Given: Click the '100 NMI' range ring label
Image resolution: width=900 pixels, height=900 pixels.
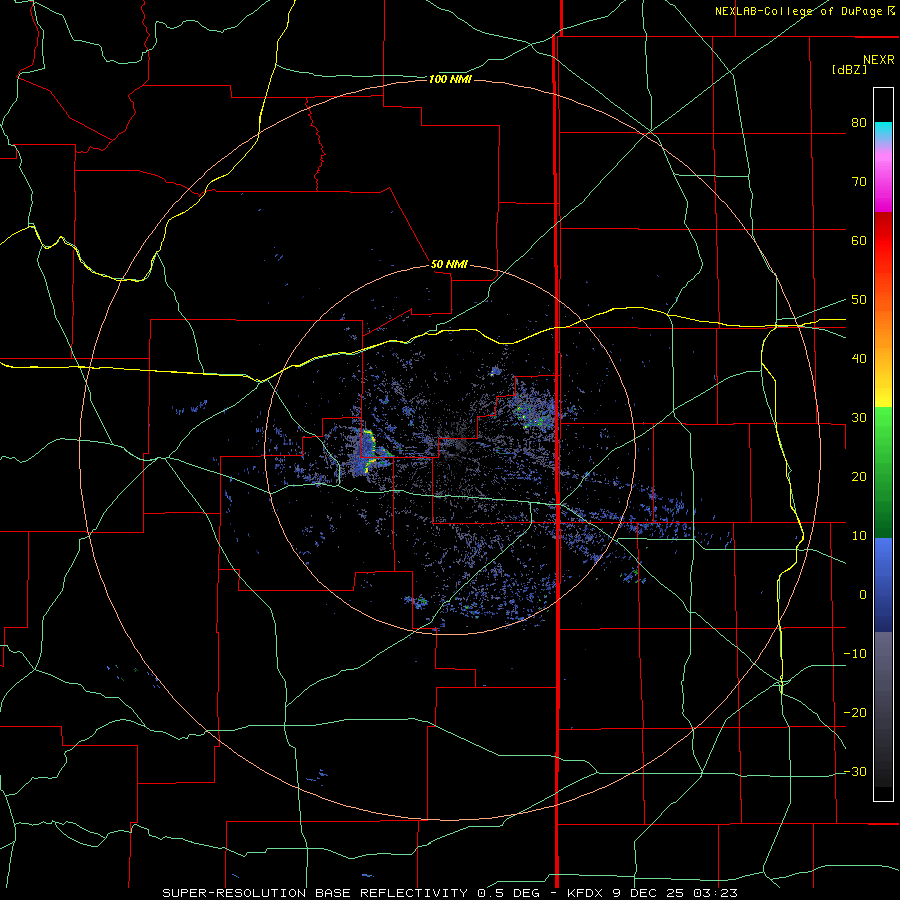Looking at the screenshot, I should pyautogui.click(x=450, y=79).
